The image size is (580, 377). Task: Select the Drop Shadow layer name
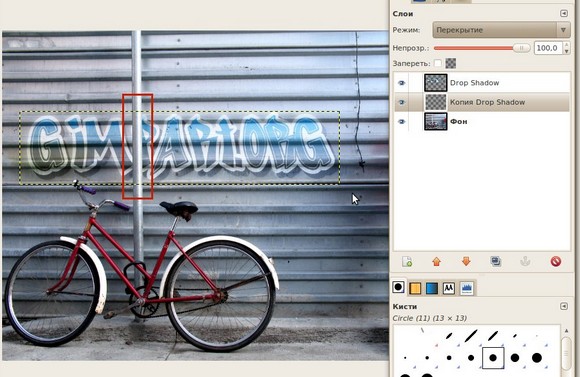(475, 83)
